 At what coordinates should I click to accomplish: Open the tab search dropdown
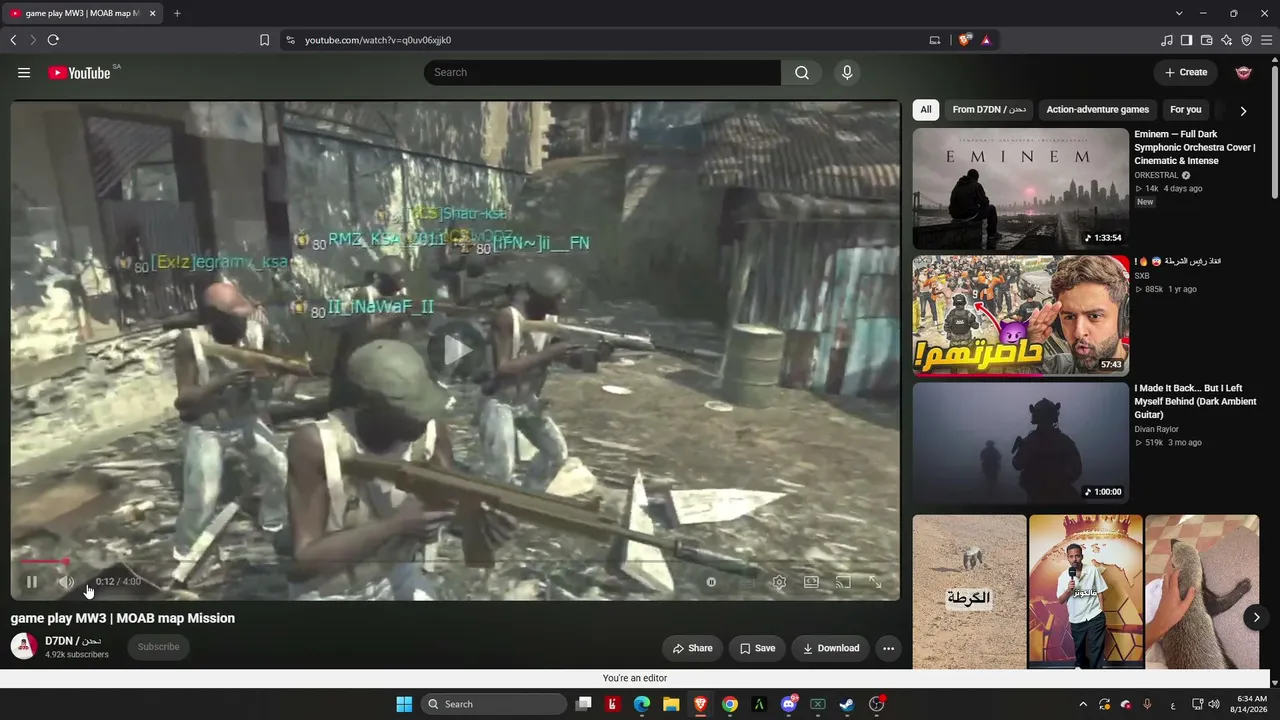click(1179, 13)
